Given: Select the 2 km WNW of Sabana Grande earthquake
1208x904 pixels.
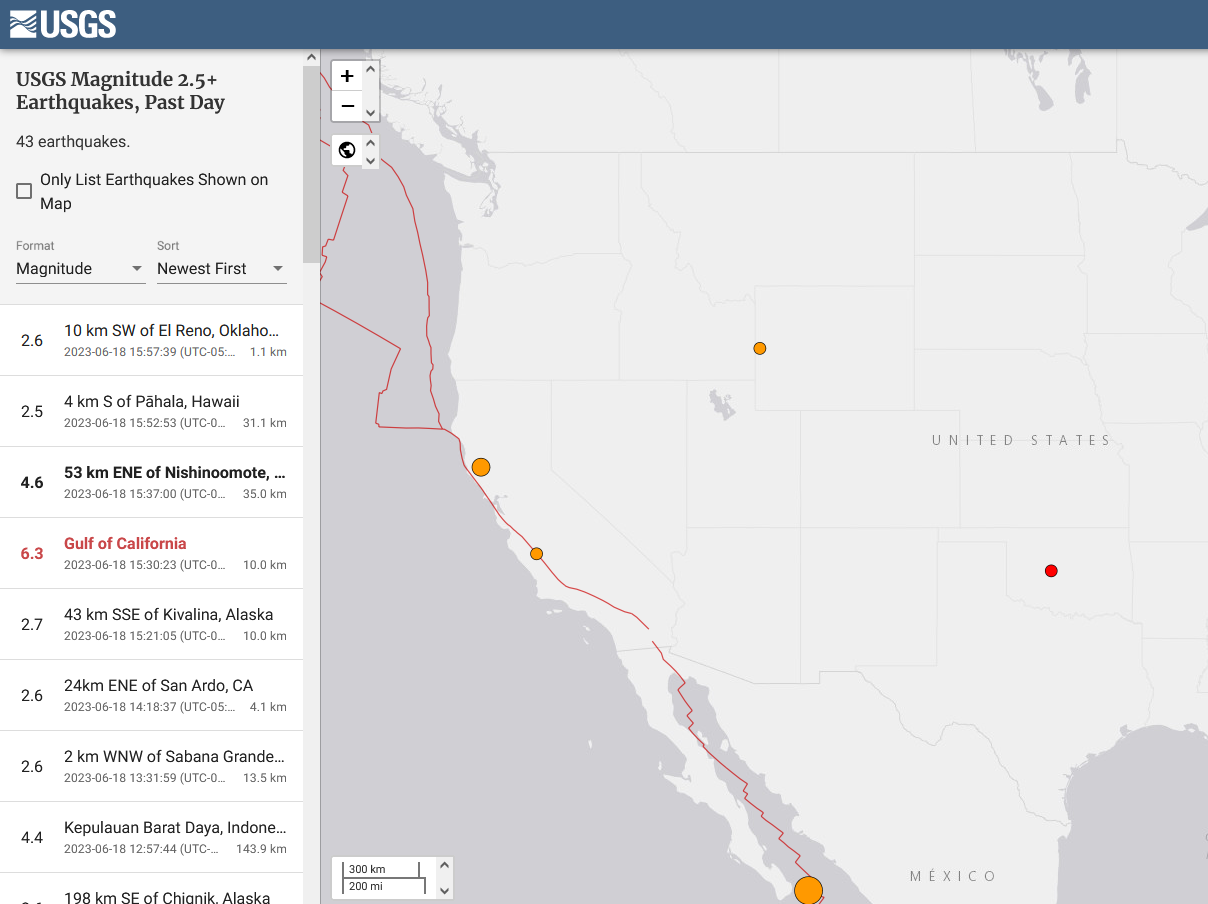Looking at the screenshot, I should coord(151,766).
